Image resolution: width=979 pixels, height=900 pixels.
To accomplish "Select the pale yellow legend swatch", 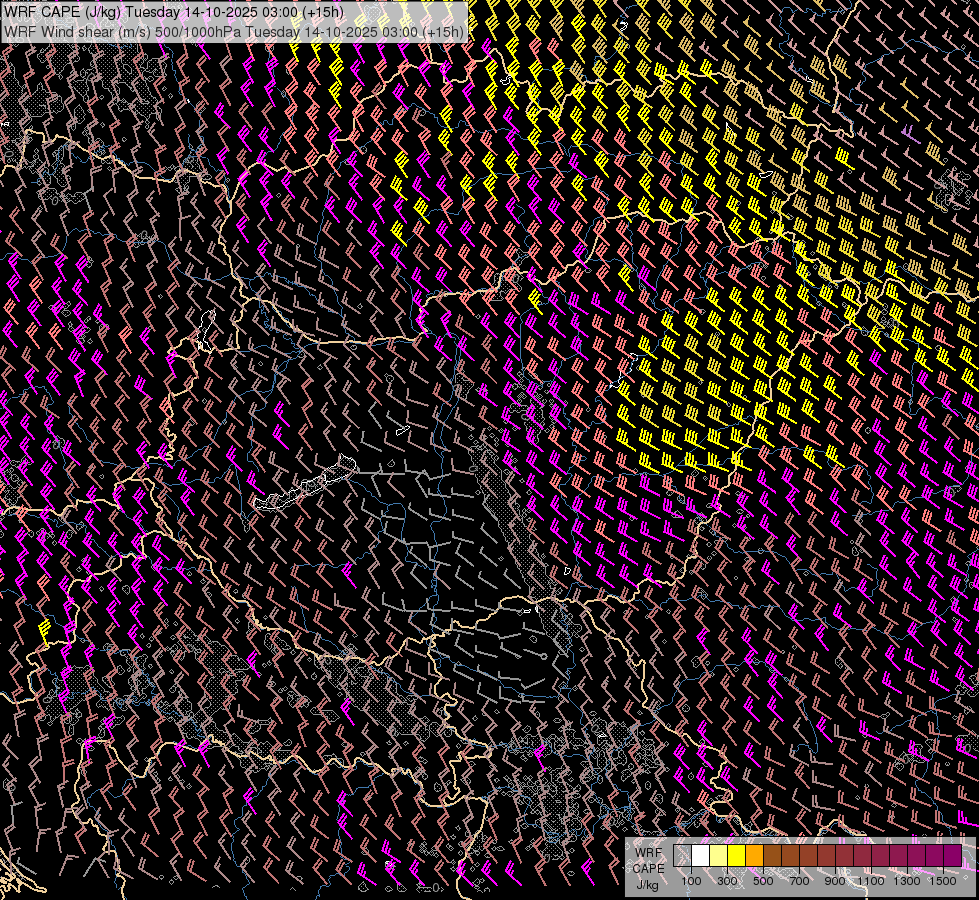I will pos(719,856).
